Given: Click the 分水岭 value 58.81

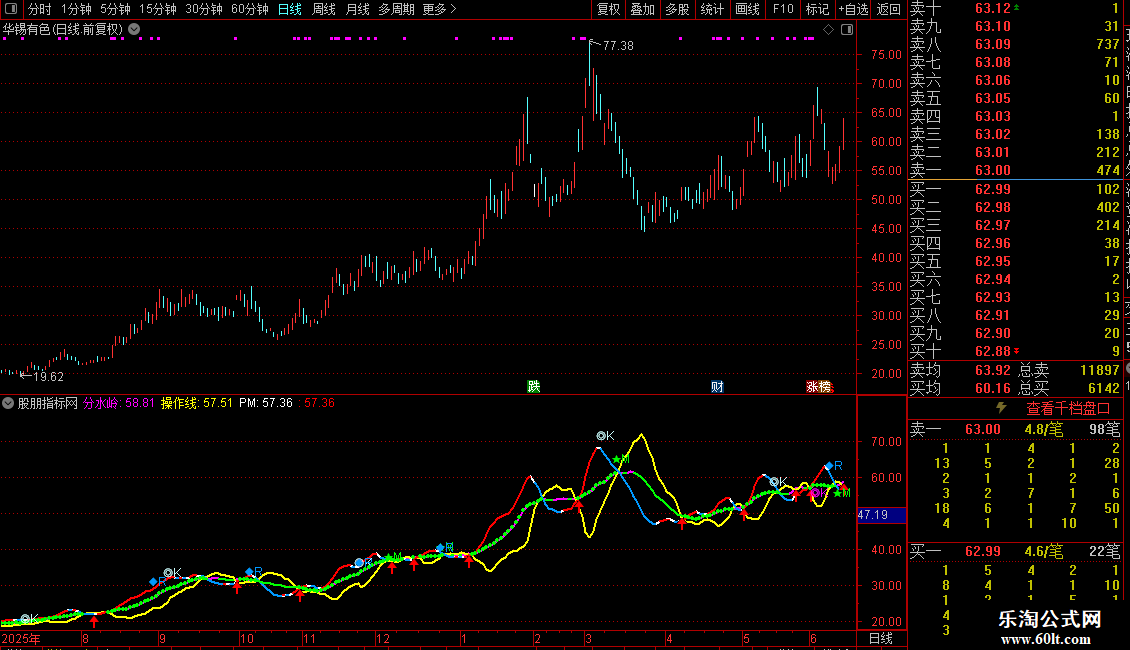Looking at the screenshot, I should tap(140, 404).
